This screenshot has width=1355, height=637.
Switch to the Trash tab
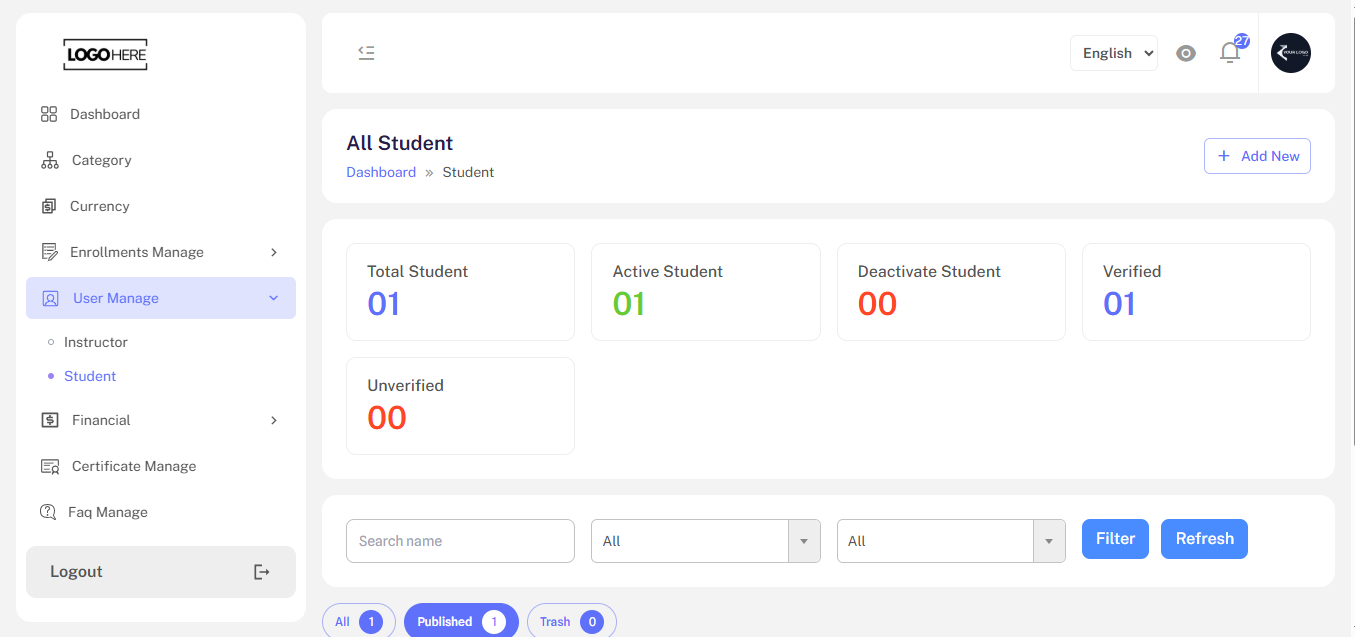(572, 622)
